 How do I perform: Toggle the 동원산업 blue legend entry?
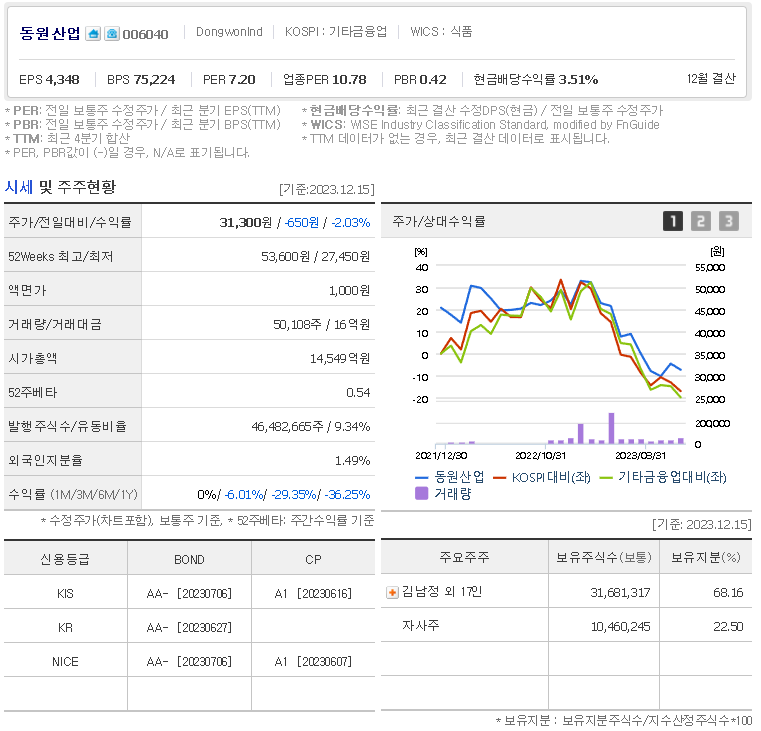450,477
